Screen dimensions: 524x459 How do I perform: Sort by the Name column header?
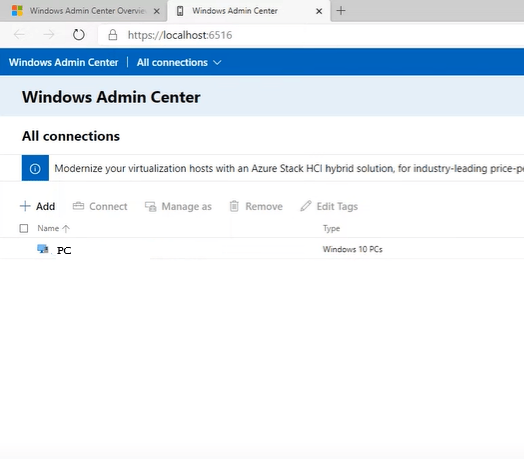point(53,229)
